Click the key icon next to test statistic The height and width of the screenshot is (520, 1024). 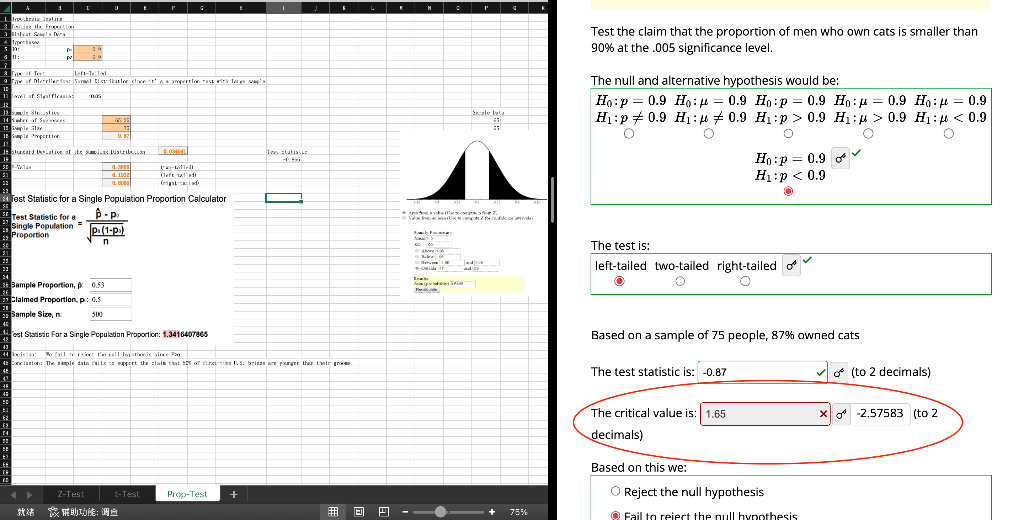pos(839,372)
